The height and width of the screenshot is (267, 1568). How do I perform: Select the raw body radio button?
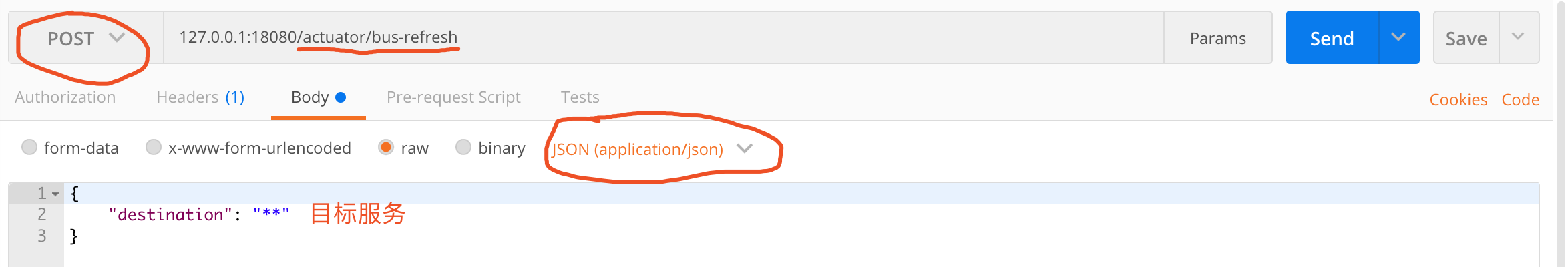coord(386,147)
